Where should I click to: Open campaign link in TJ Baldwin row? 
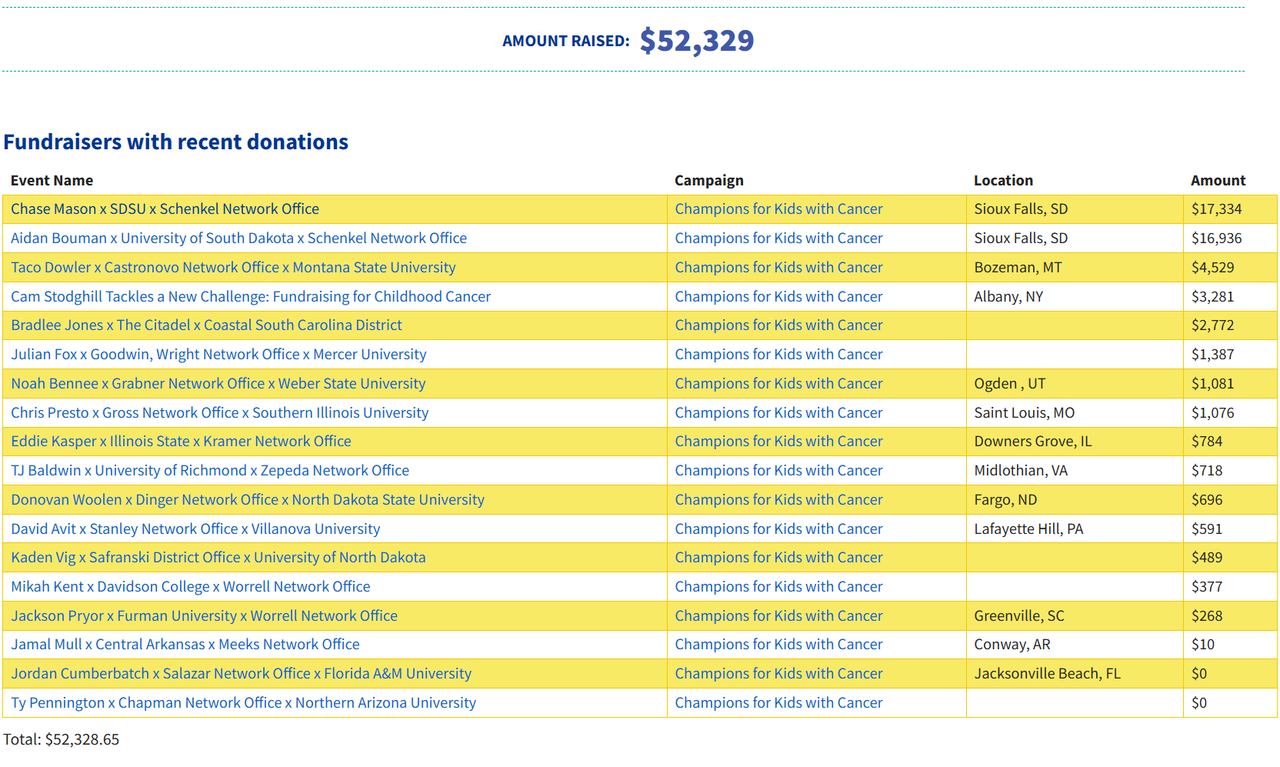[779, 470]
